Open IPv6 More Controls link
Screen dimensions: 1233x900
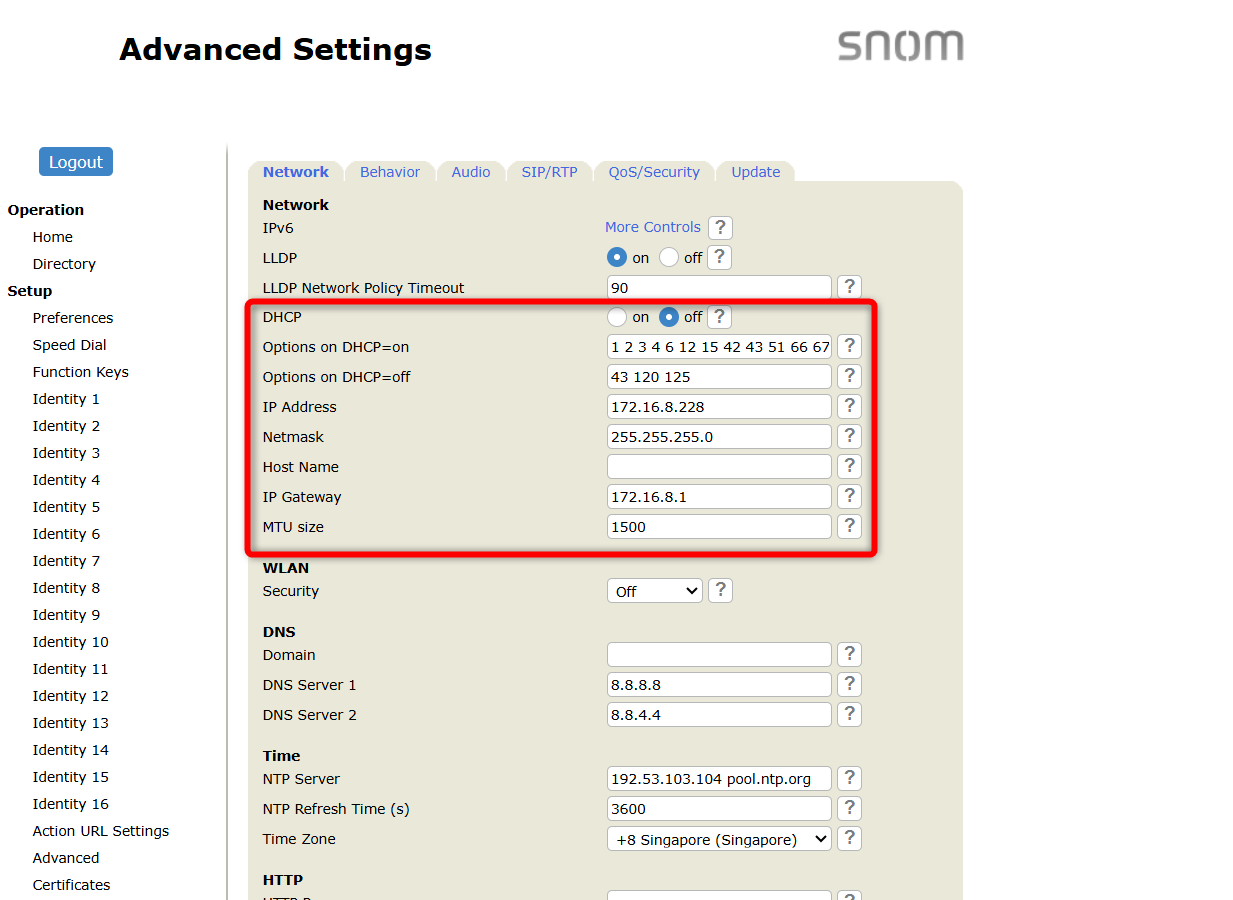pyautogui.click(x=653, y=227)
